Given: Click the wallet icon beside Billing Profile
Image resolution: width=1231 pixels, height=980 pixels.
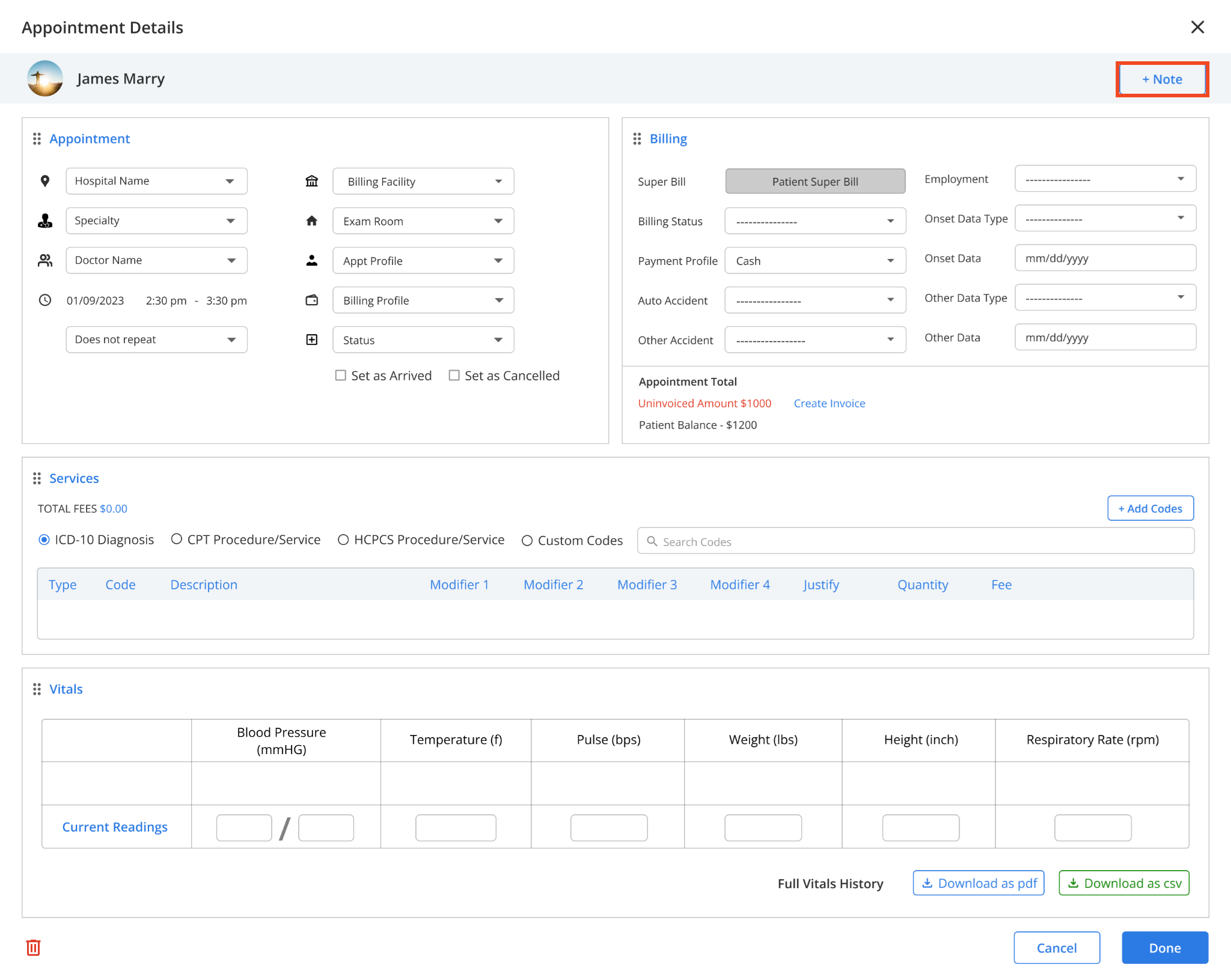Looking at the screenshot, I should [x=312, y=300].
